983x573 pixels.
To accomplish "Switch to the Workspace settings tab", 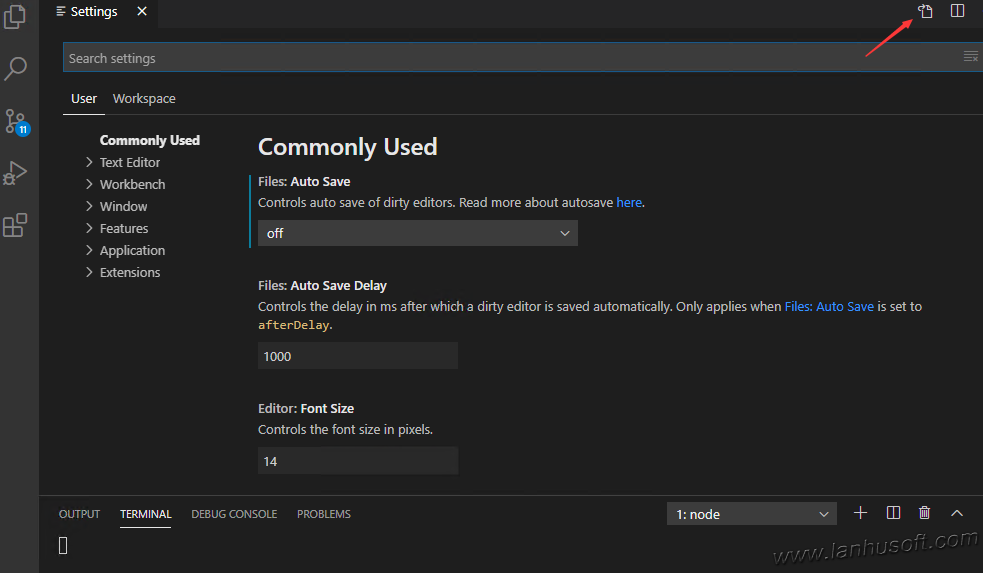I will click(144, 98).
